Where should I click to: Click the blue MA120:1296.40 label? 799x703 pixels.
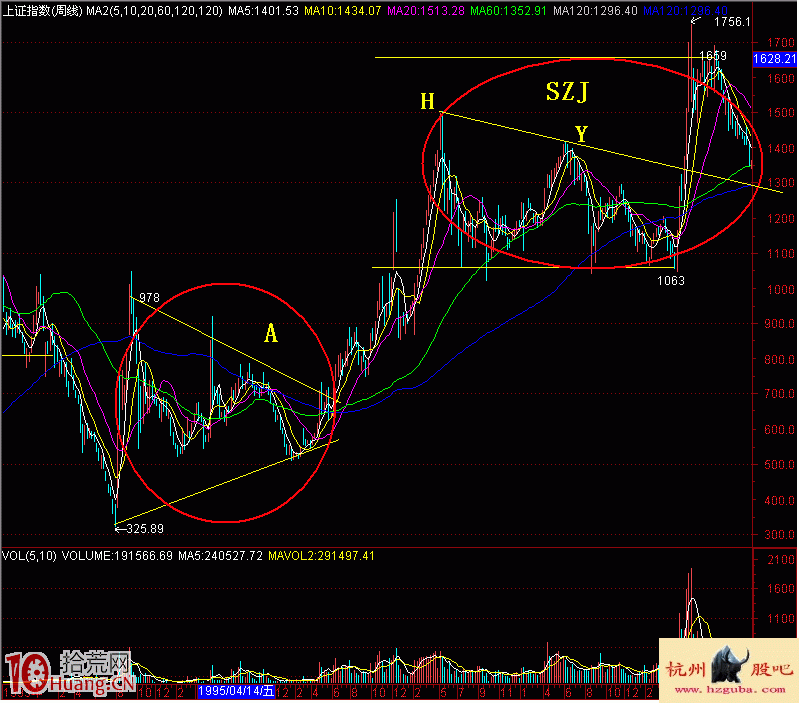[x=685, y=11]
